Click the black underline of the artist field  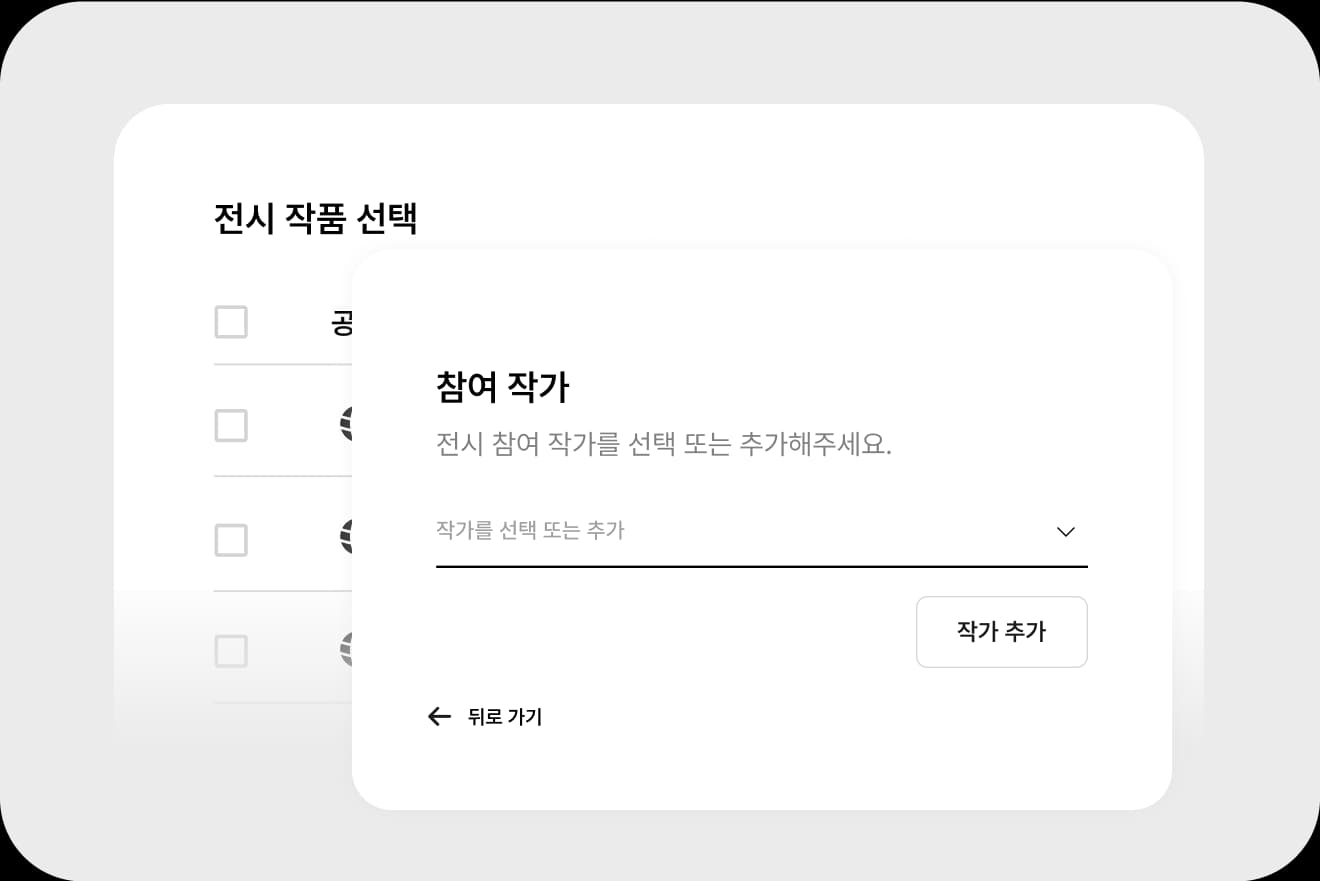pos(761,566)
